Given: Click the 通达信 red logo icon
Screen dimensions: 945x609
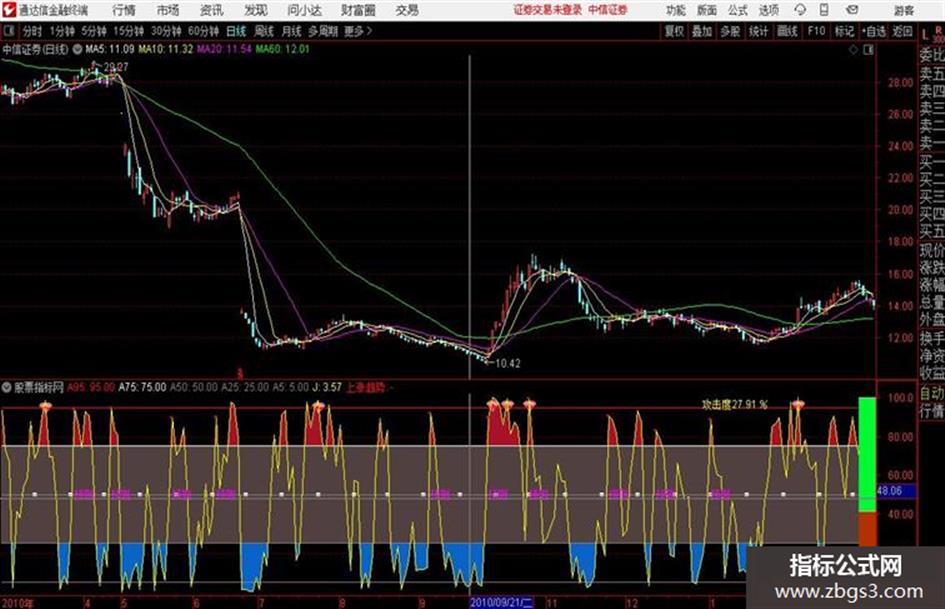Looking at the screenshot, I should point(9,10).
